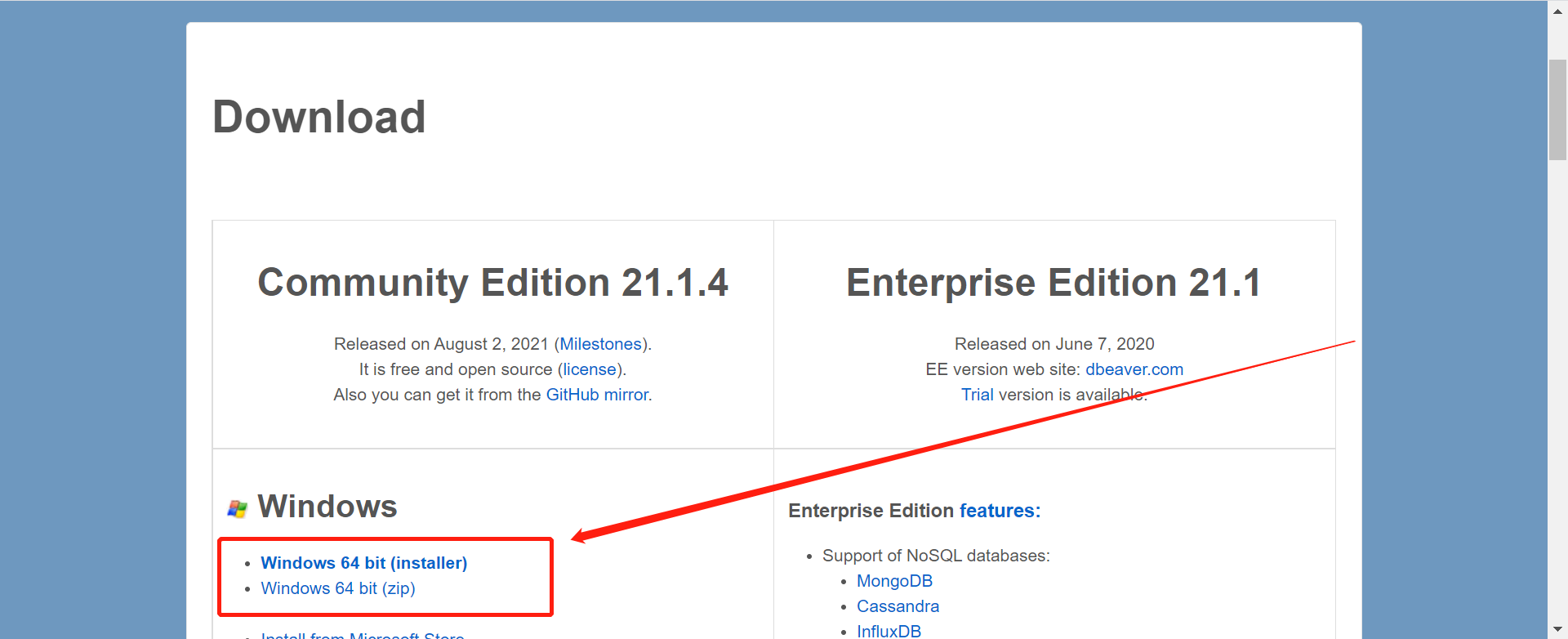Click the Windows logo icon
Screen dimensions: 1568x639
[238, 508]
